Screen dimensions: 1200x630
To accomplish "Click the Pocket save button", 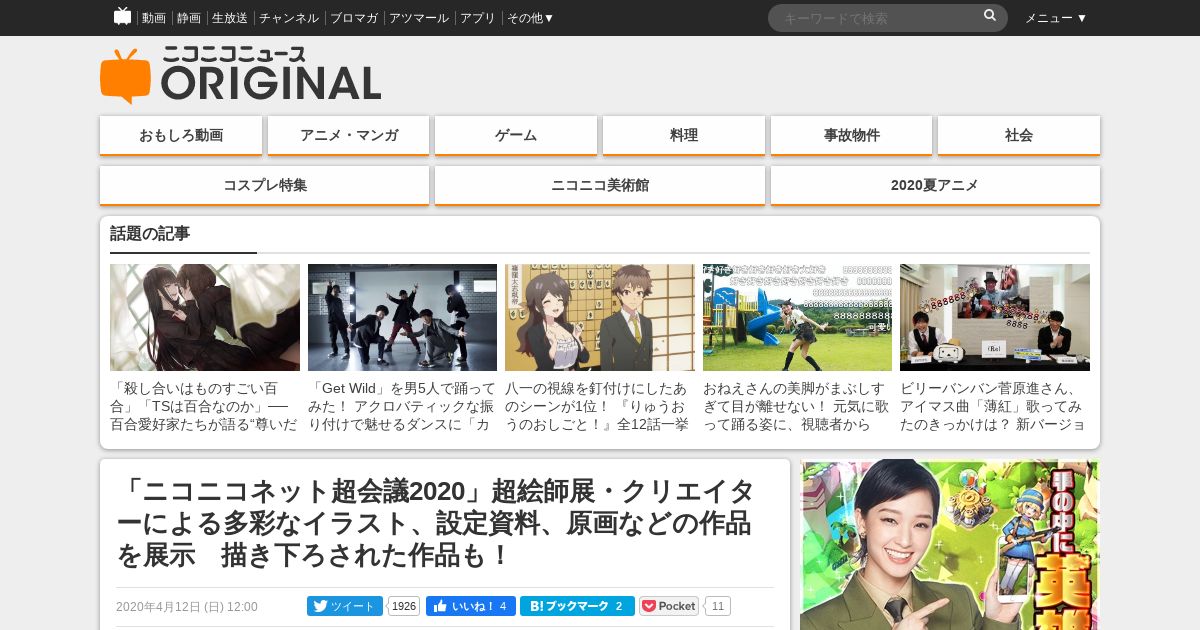I will [669, 606].
